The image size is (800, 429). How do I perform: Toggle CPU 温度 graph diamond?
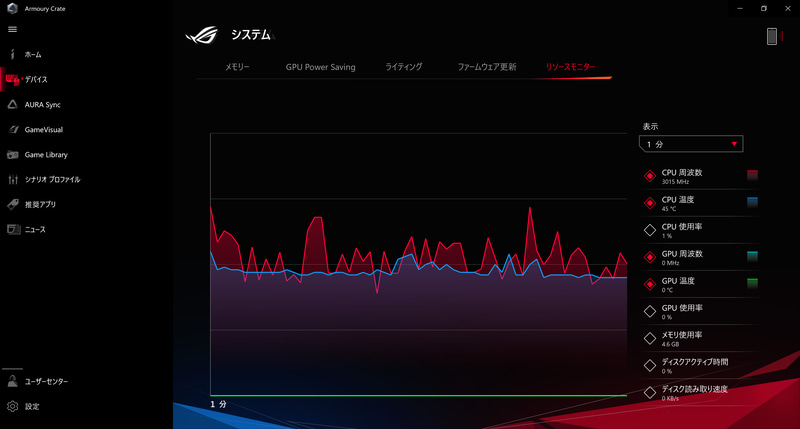pyautogui.click(x=649, y=203)
